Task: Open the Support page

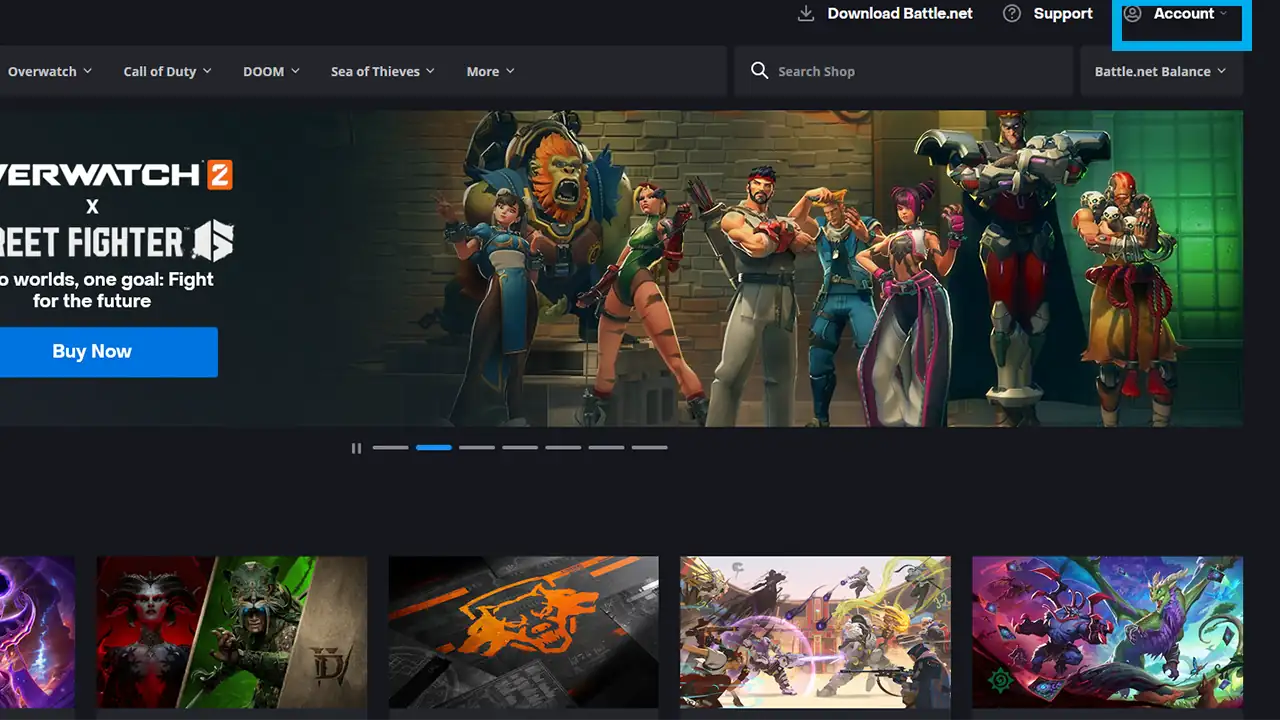Action: pyautogui.click(x=1048, y=14)
